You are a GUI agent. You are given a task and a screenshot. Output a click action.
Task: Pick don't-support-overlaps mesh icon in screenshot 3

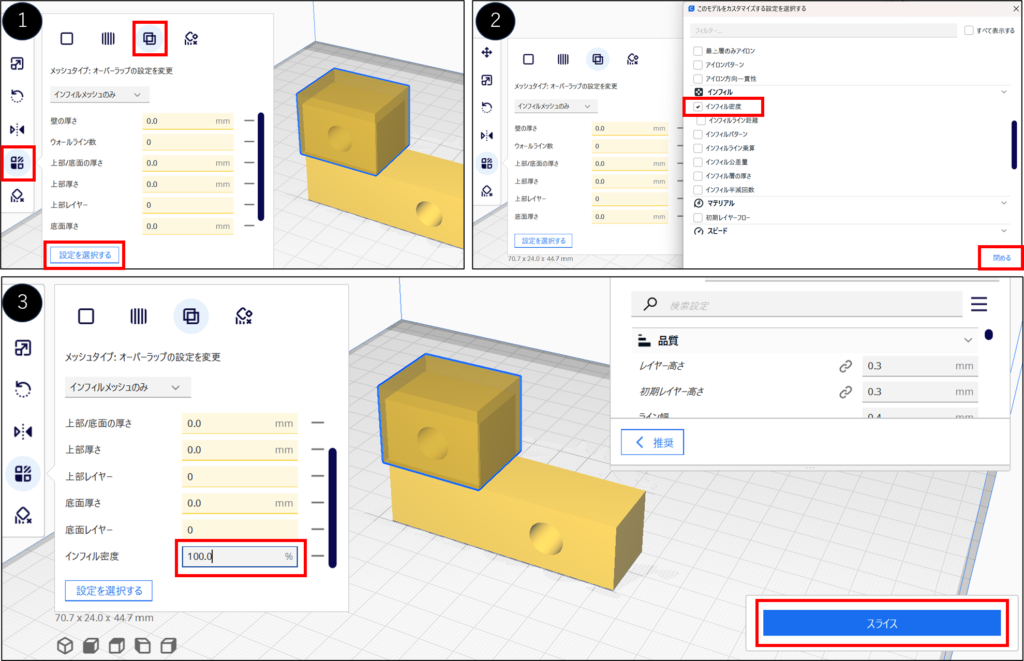(x=244, y=316)
